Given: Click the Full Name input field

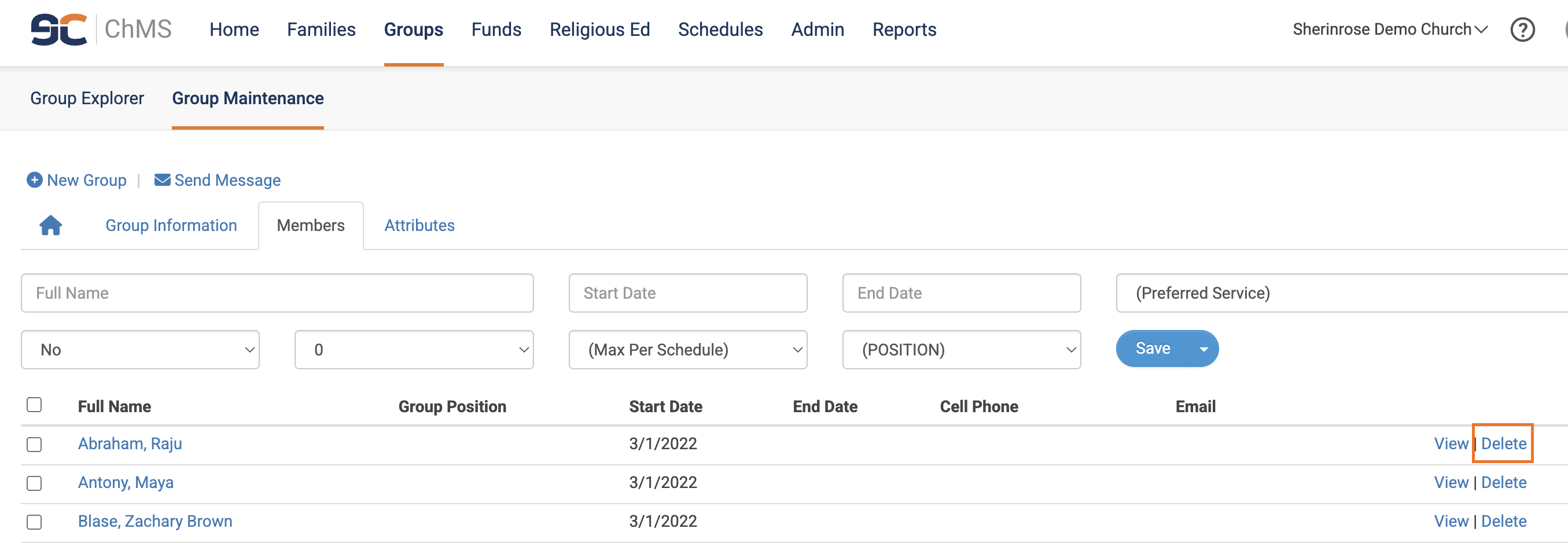Looking at the screenshot, I should (x=277, y=293).
